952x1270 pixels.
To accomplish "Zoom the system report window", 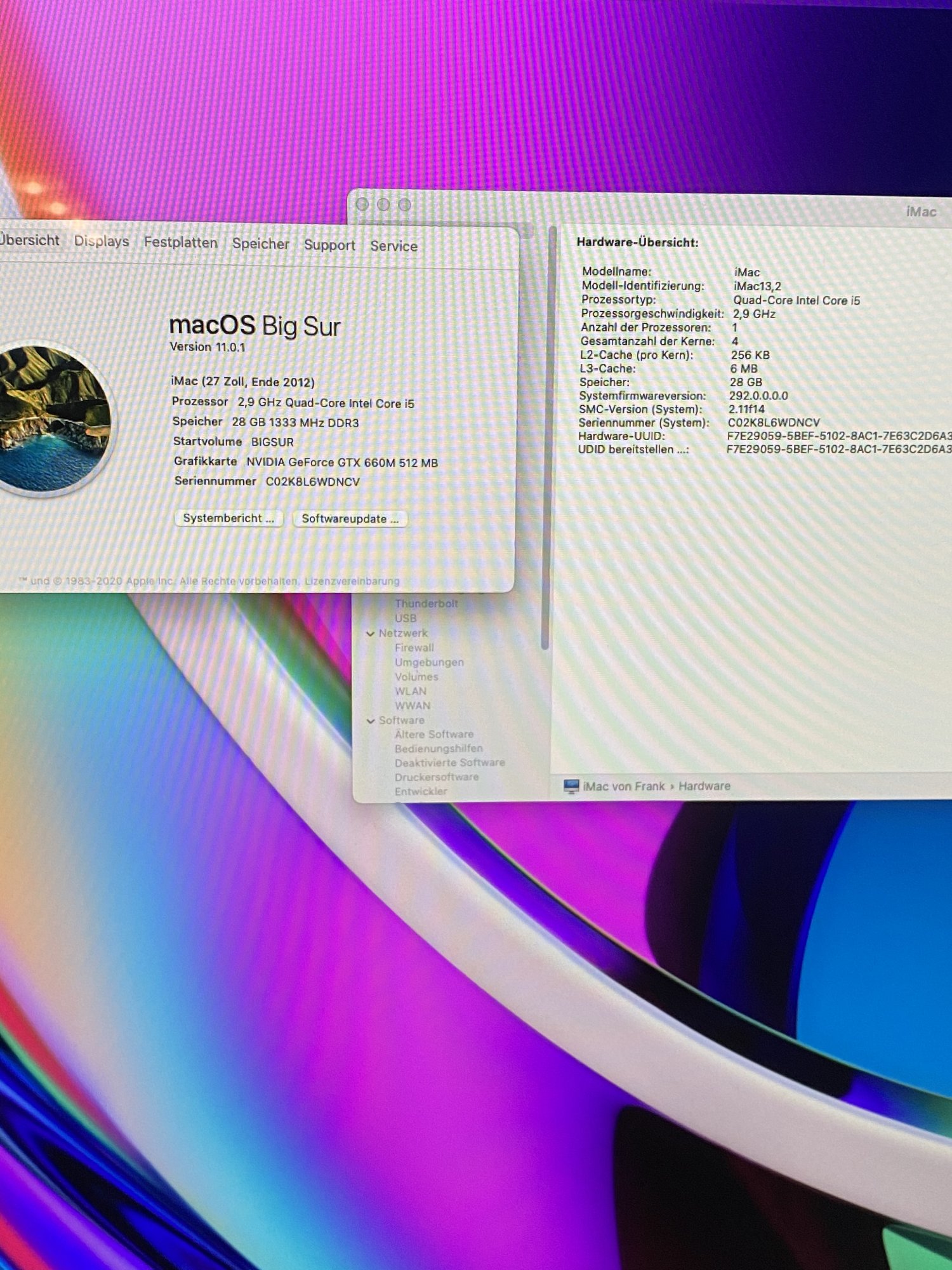I will (404, 204).
